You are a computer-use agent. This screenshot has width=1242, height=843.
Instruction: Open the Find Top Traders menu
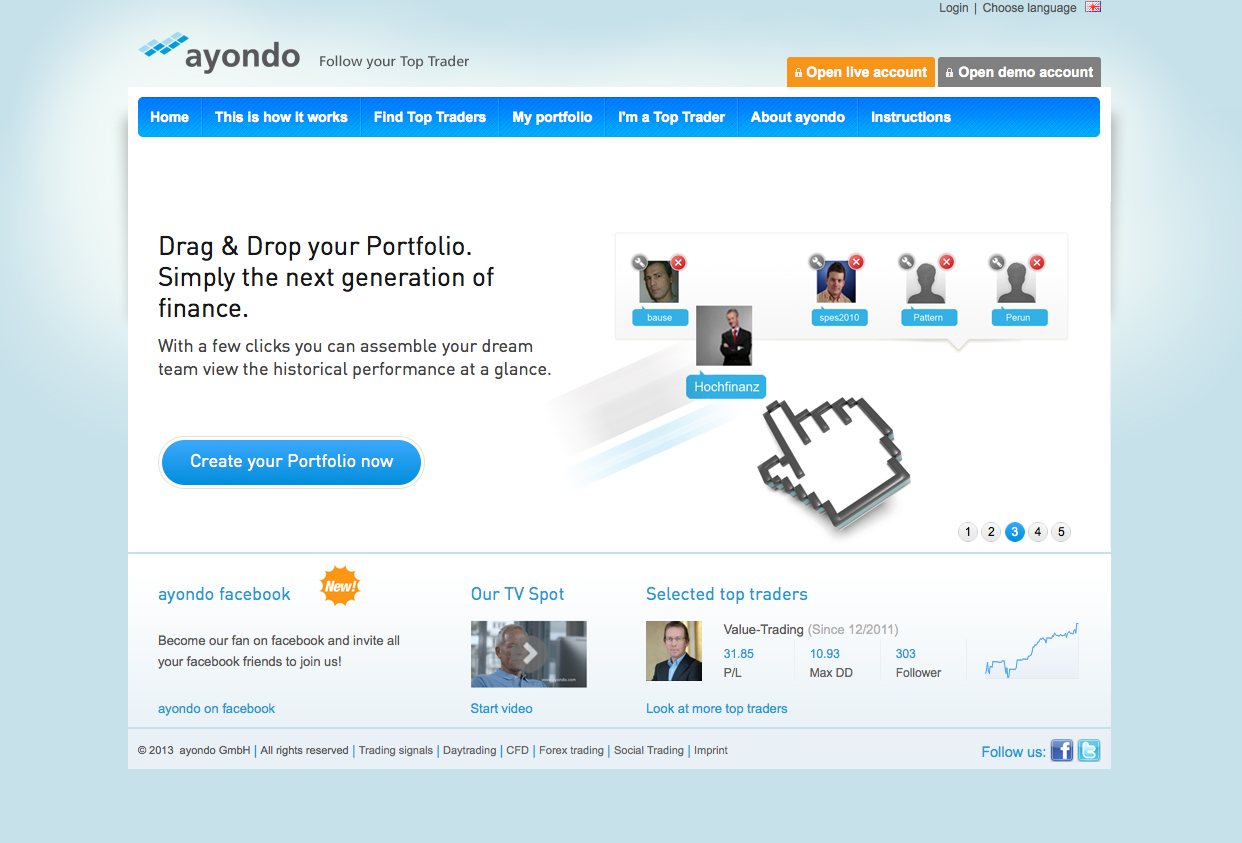[429, 117]
